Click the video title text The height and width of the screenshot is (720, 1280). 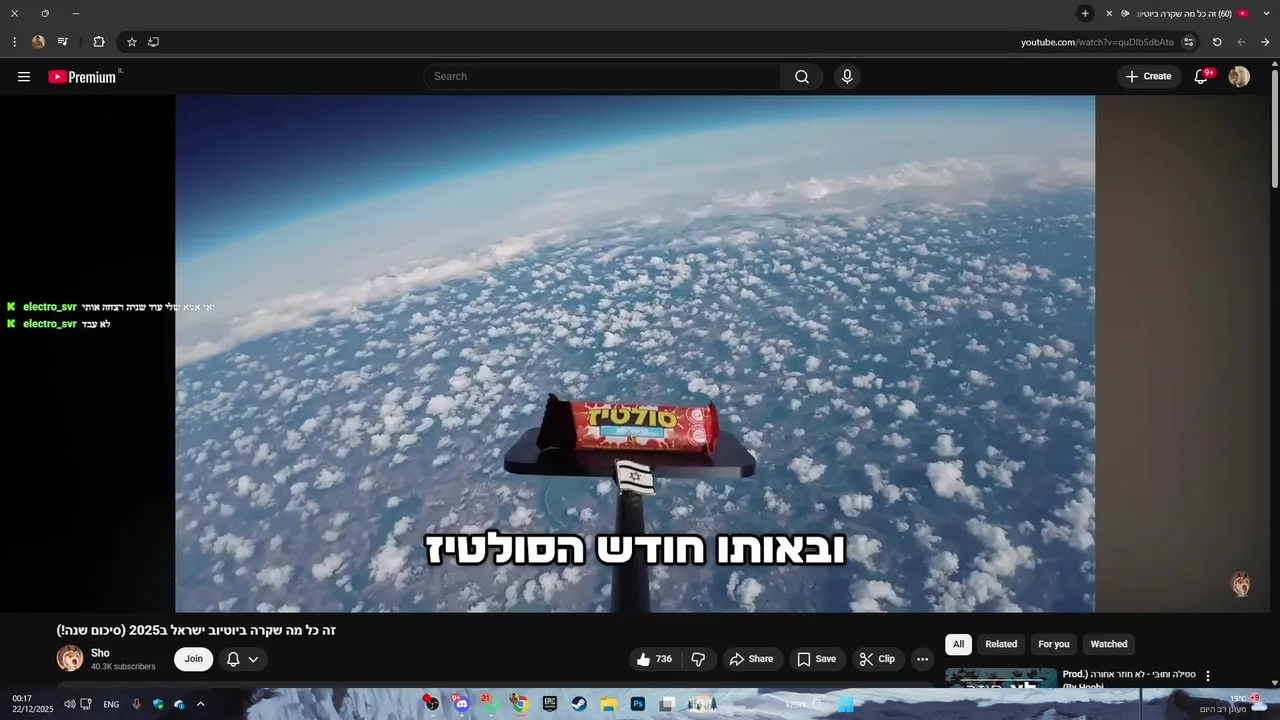coord(196,630)
